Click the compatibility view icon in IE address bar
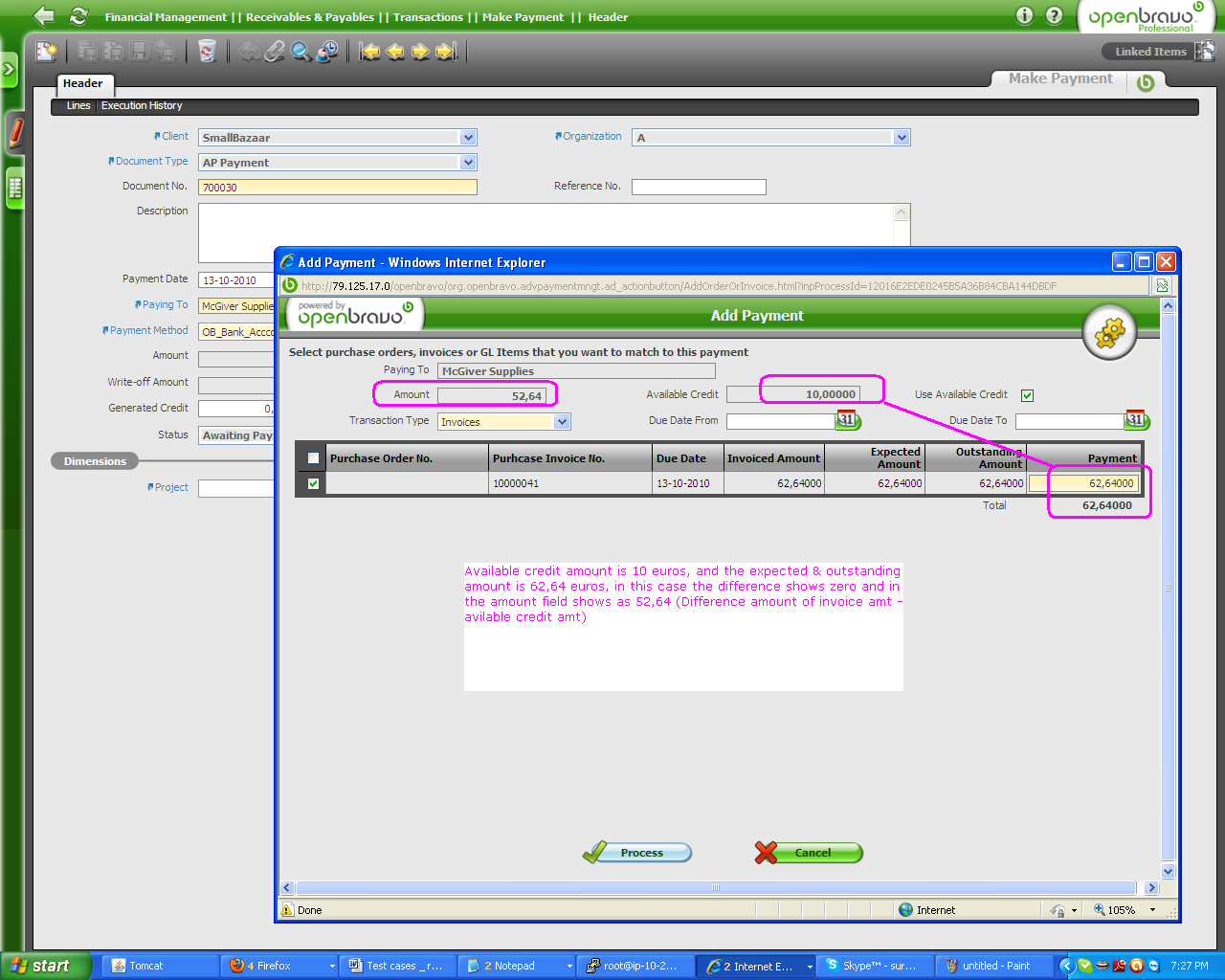This screenshot has height=980, width=1225. pyautogui.click(x=1162, y=285)
